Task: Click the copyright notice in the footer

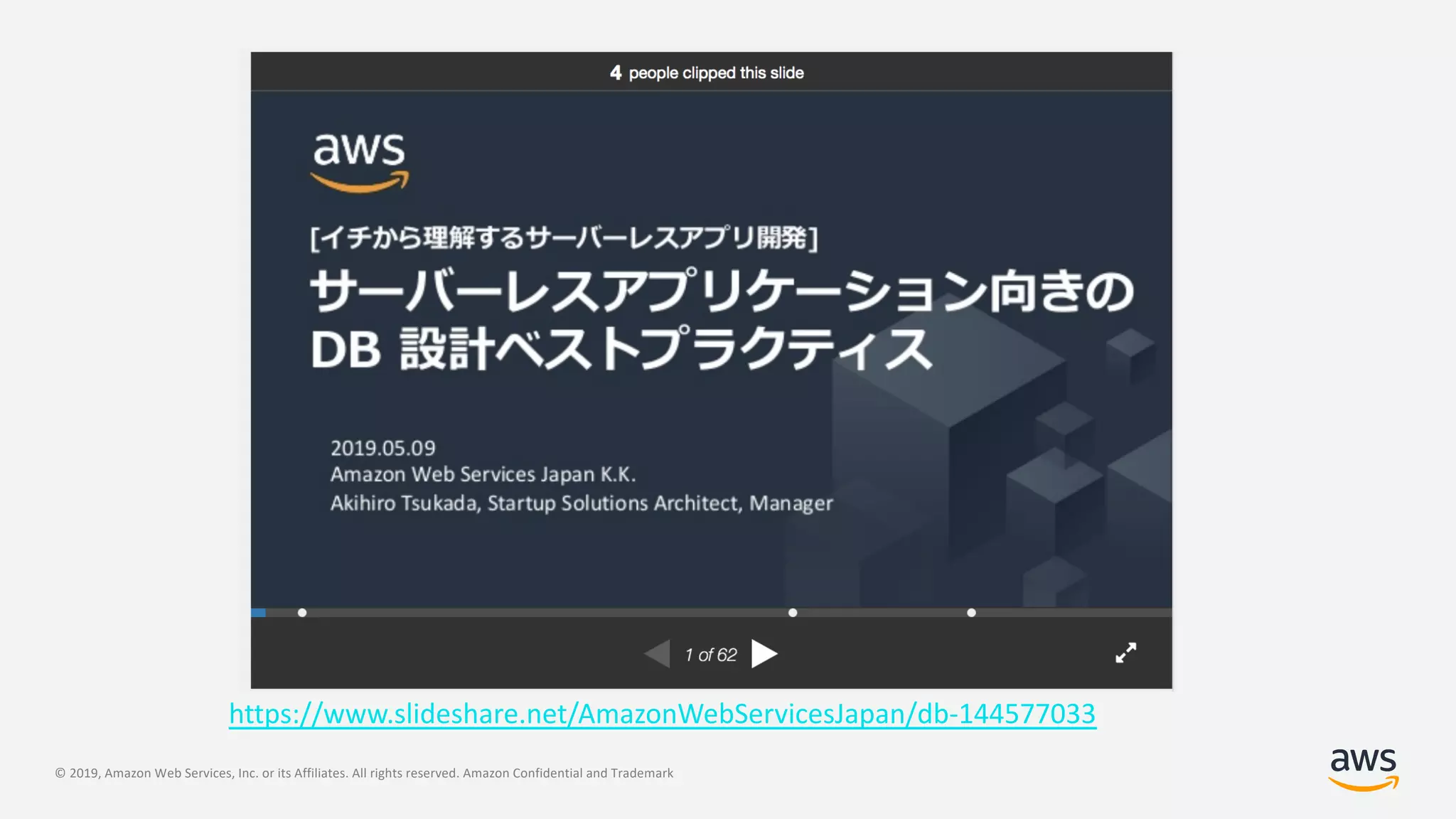Action: [364, 773]
